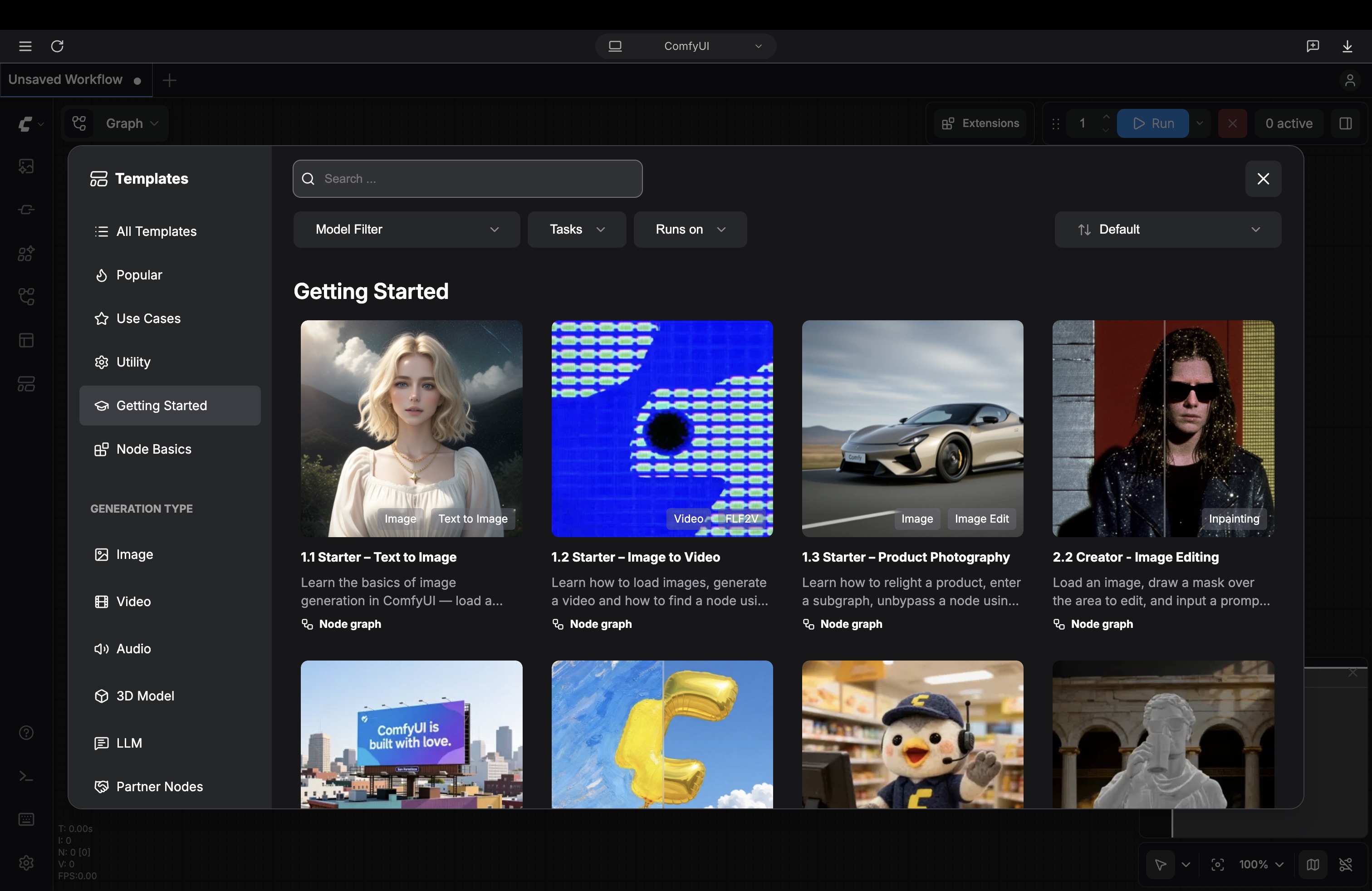Select Use Cases category

170,318
